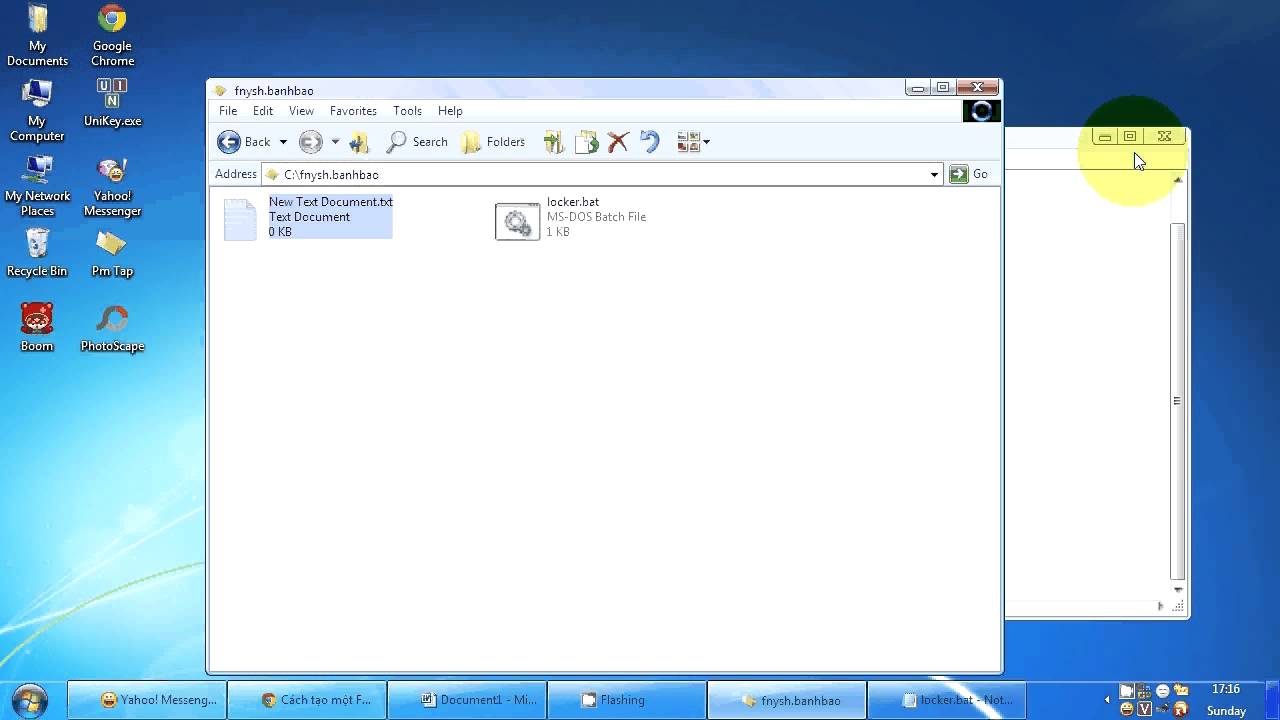
Task: Click the Copy To toolbar icon
Action: 586,142
